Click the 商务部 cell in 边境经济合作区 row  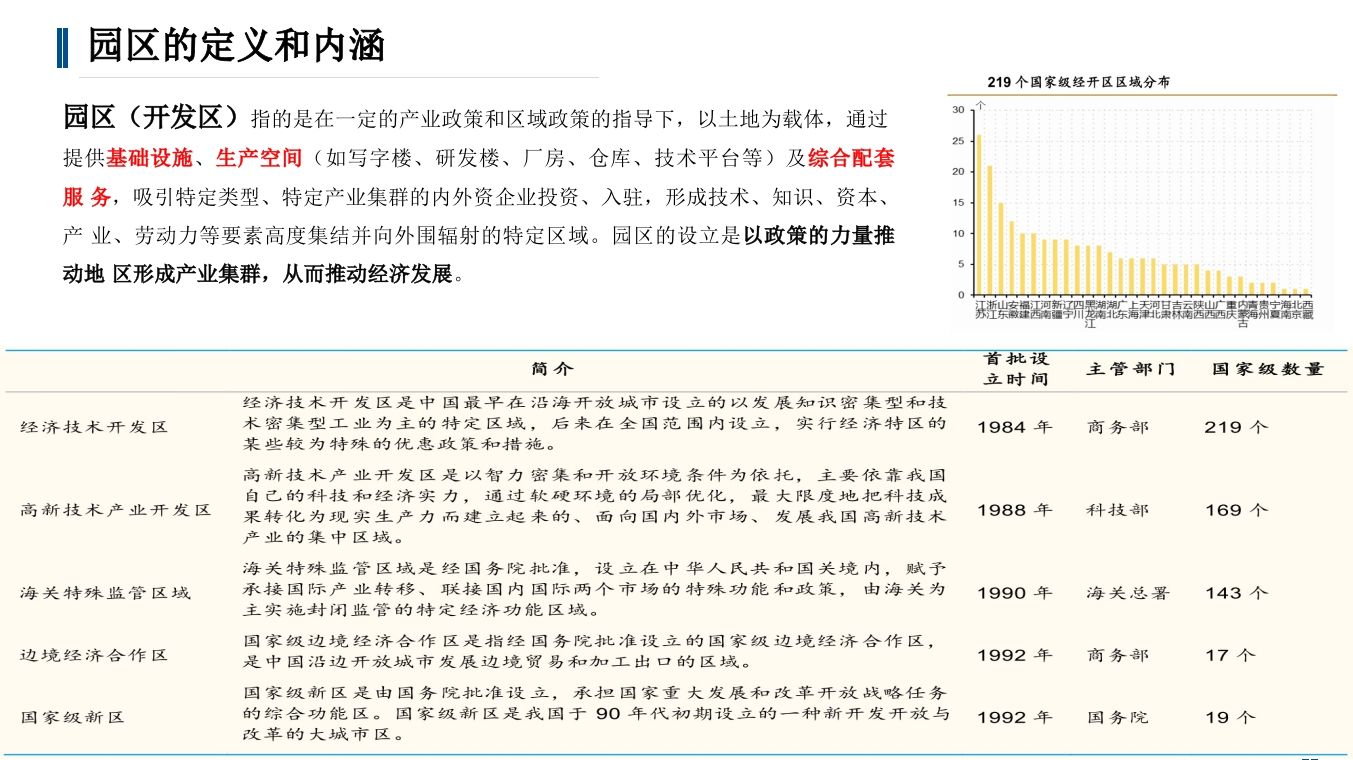click(1118, 655)
